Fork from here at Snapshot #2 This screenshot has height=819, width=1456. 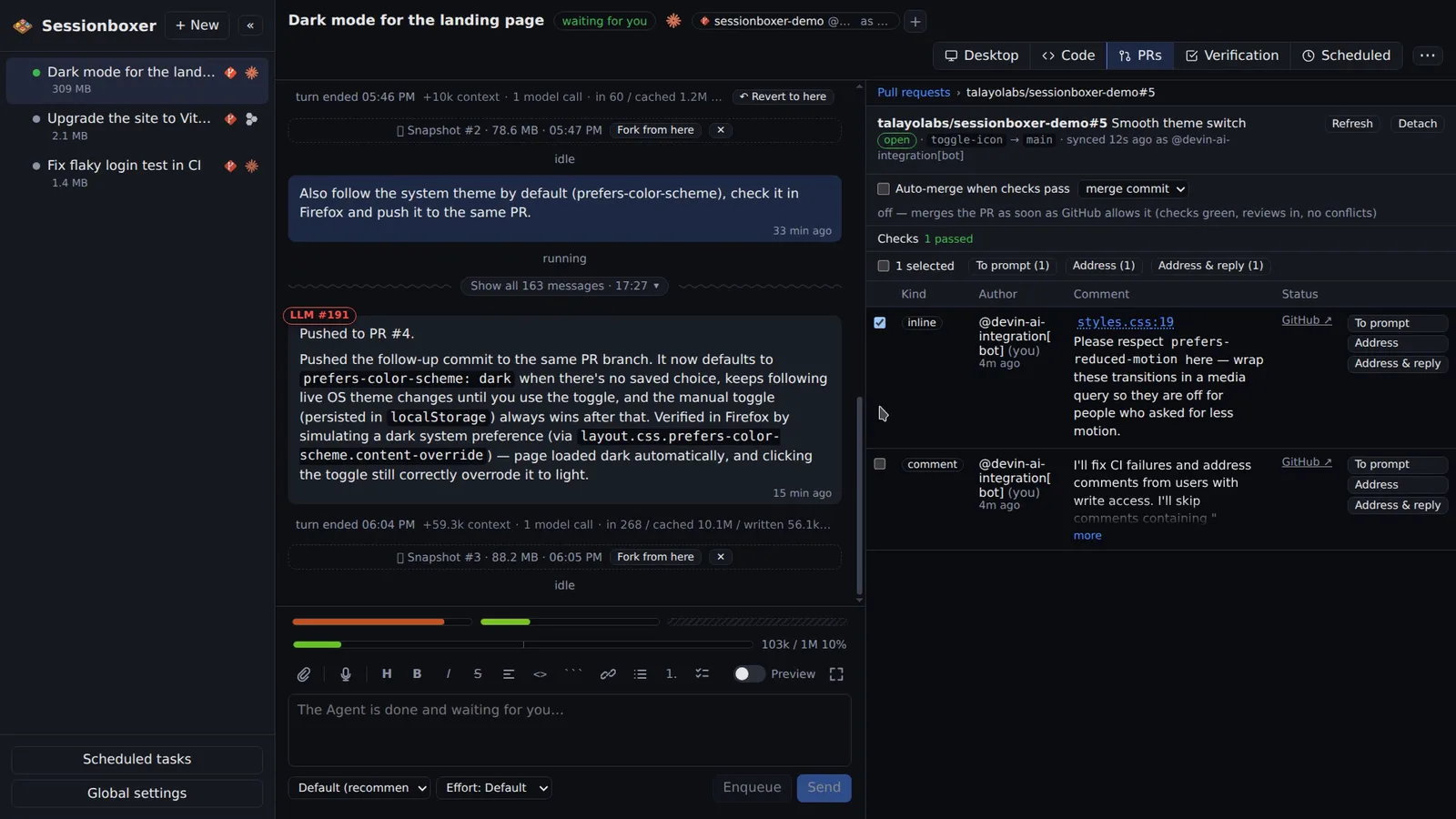[x=655, y=130]
